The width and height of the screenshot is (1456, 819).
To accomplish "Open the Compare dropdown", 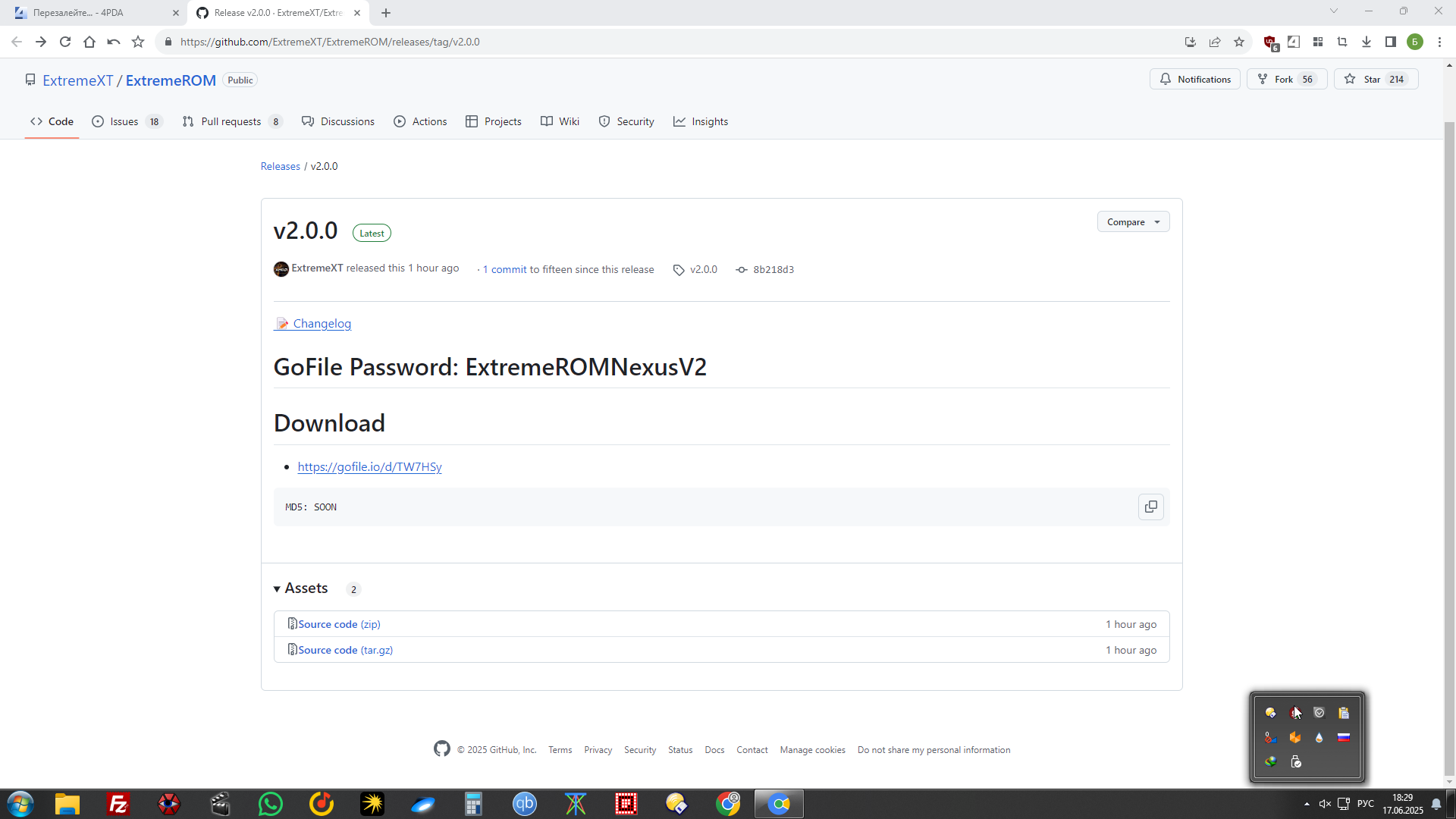I will (x=1133, y=221).
